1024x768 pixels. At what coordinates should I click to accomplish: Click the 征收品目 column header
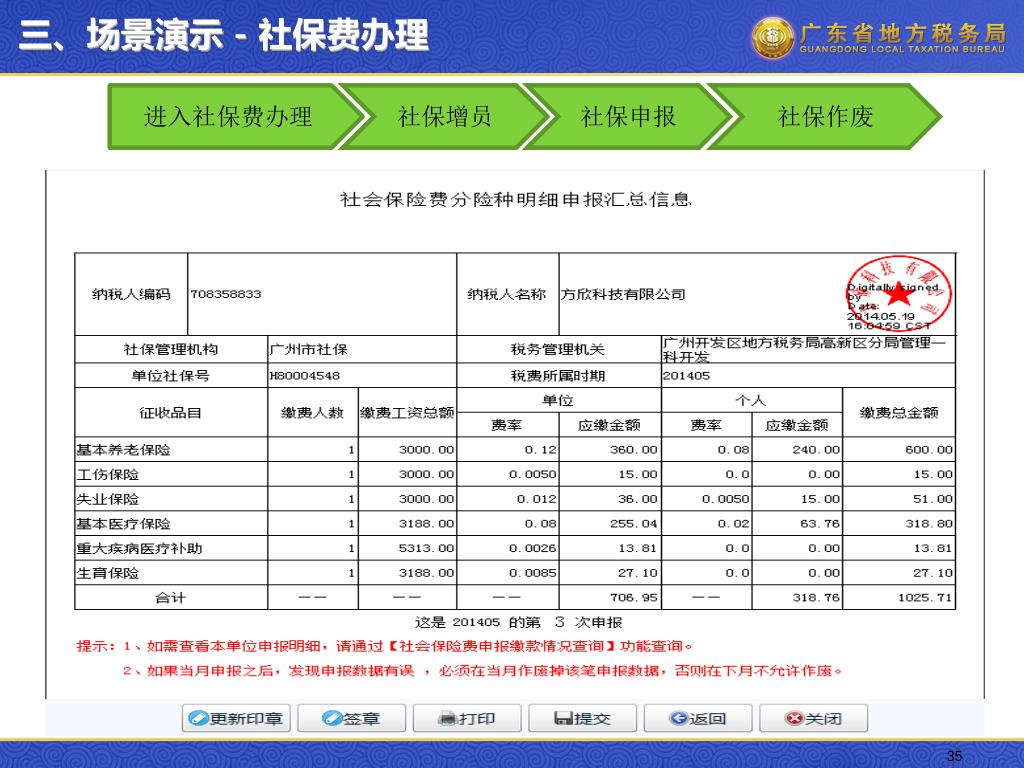pos(170,413)
